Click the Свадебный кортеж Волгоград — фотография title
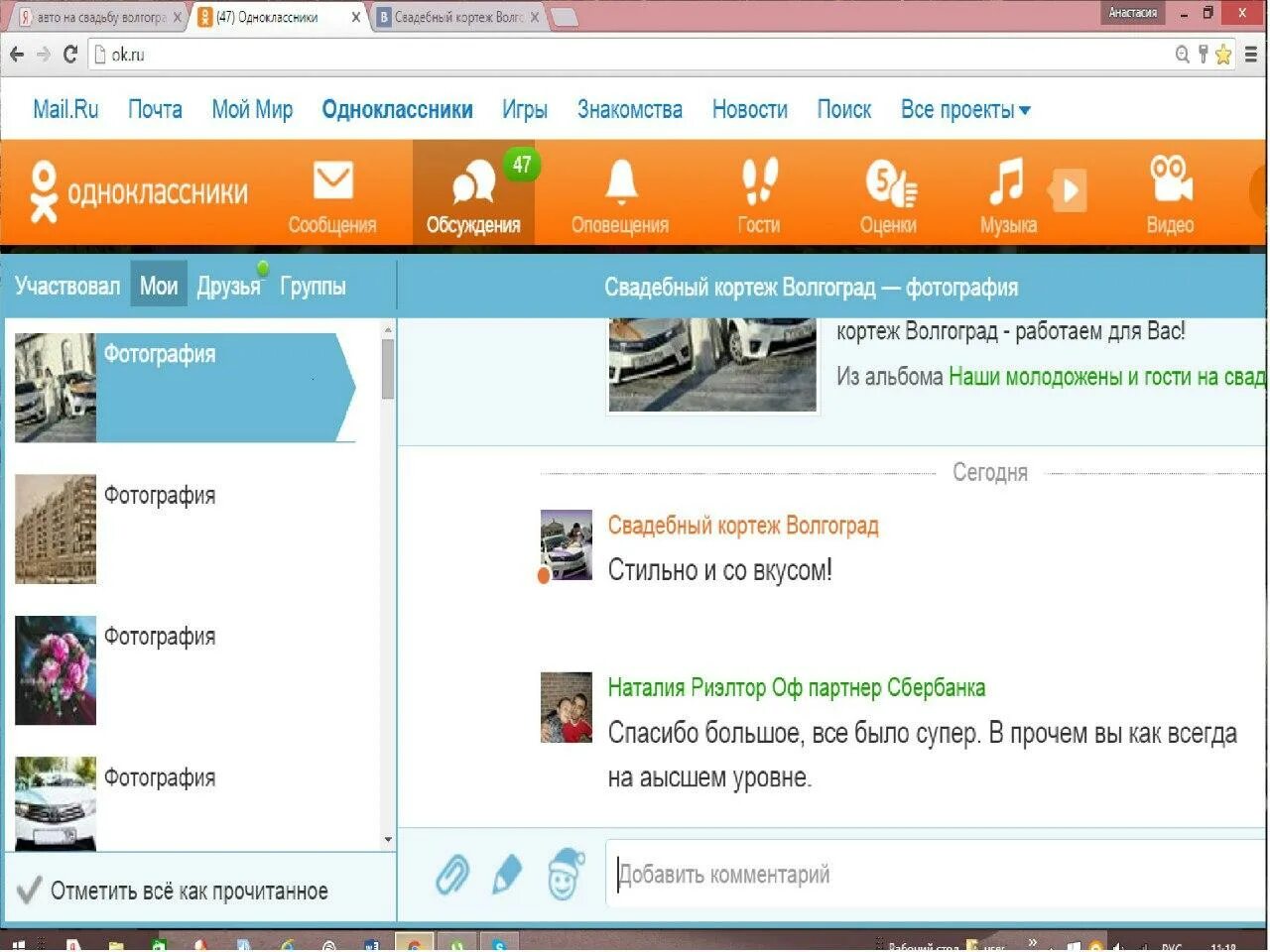 [x=811, y=288]
